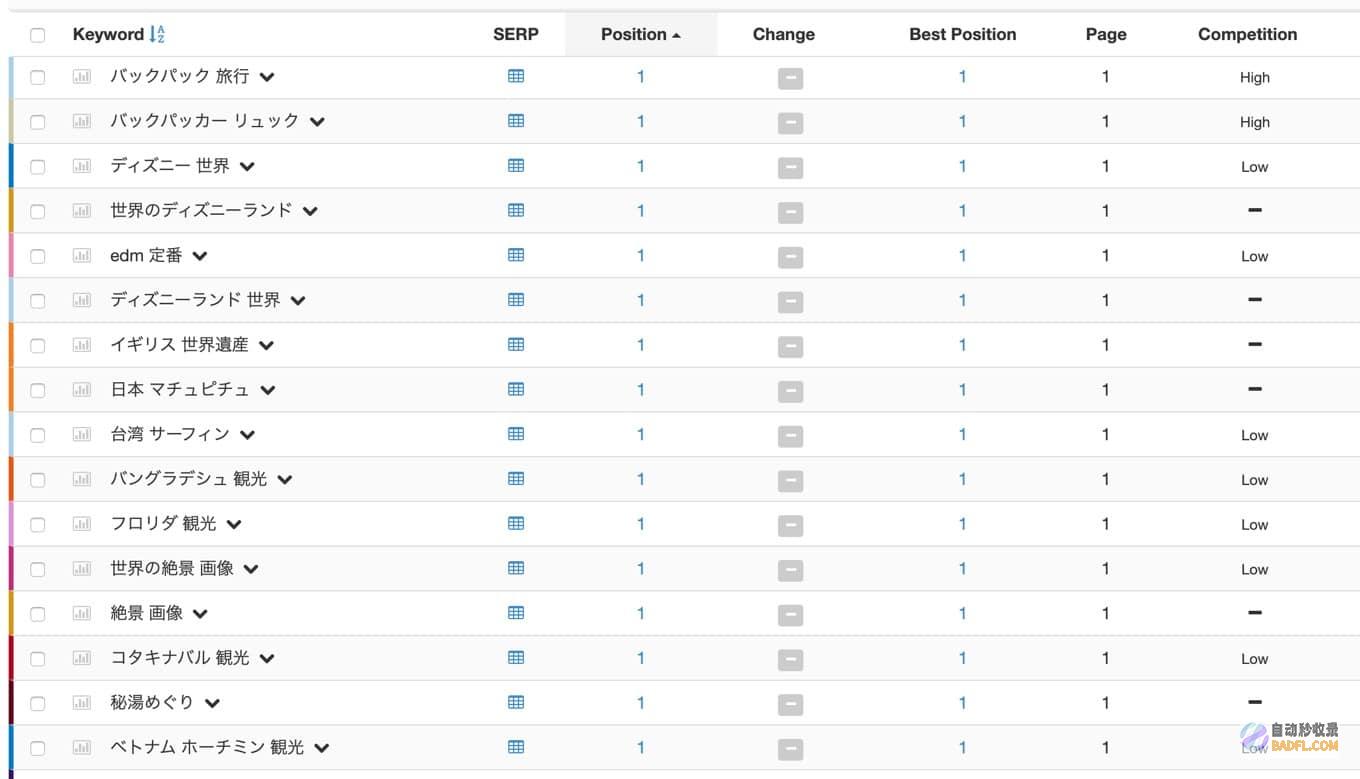Show chart icon for 絶景 画像
The height and width of the screenshot is (779, 1360).
point(82,614)
